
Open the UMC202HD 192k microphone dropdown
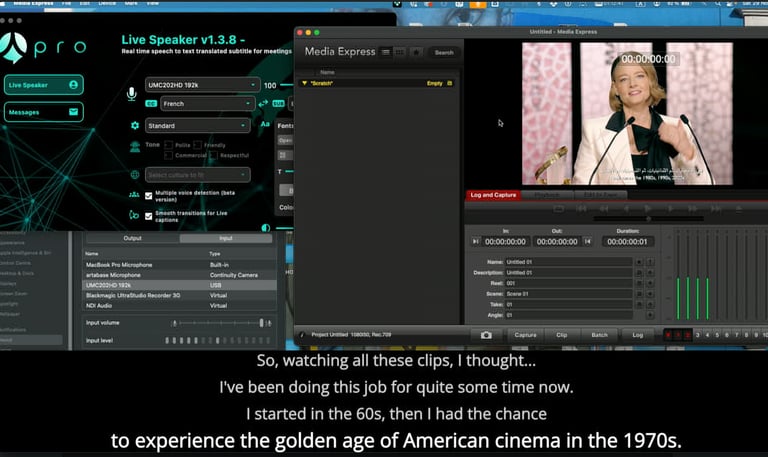[202, 85]
